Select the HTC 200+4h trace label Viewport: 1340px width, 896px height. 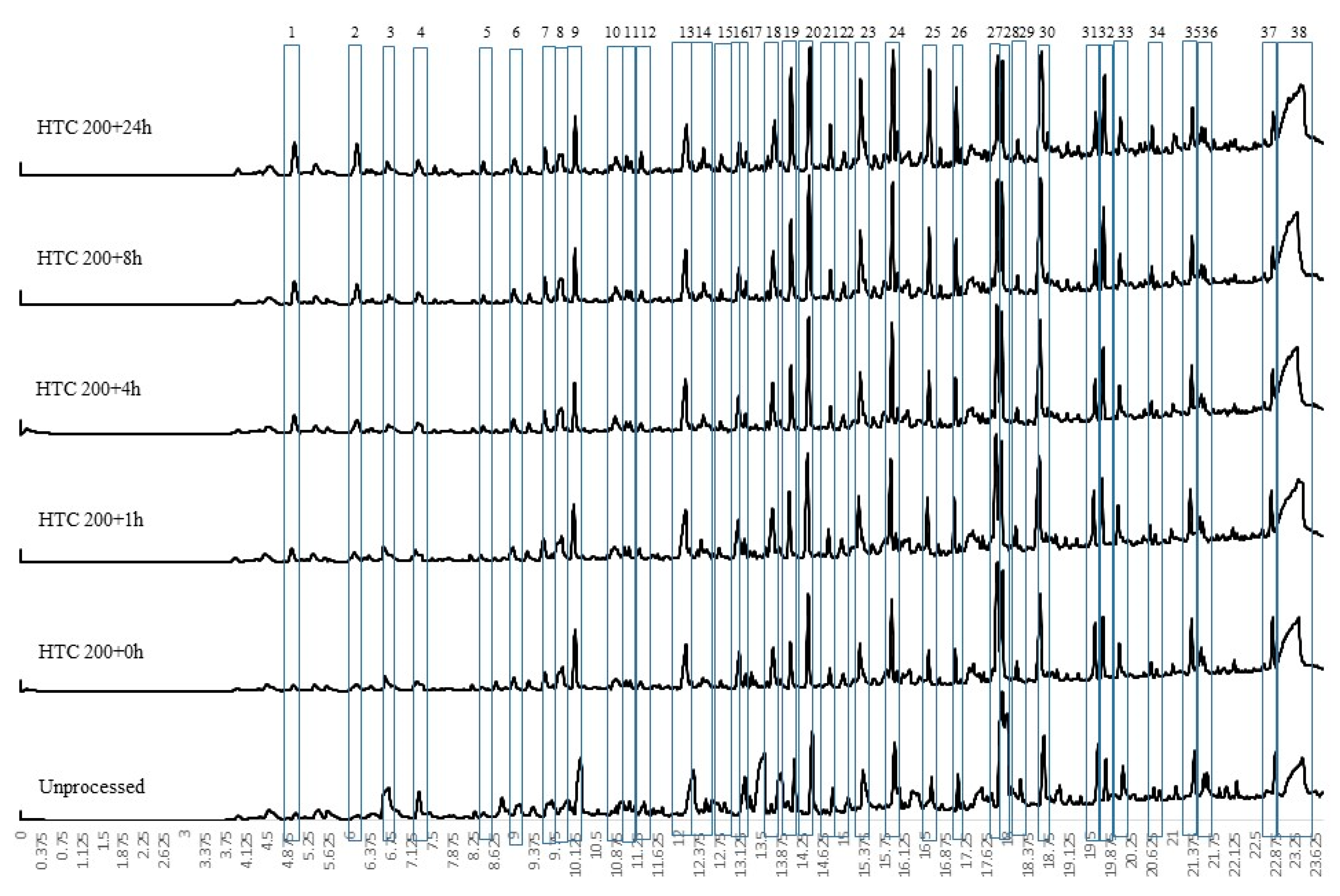[88, 389]
